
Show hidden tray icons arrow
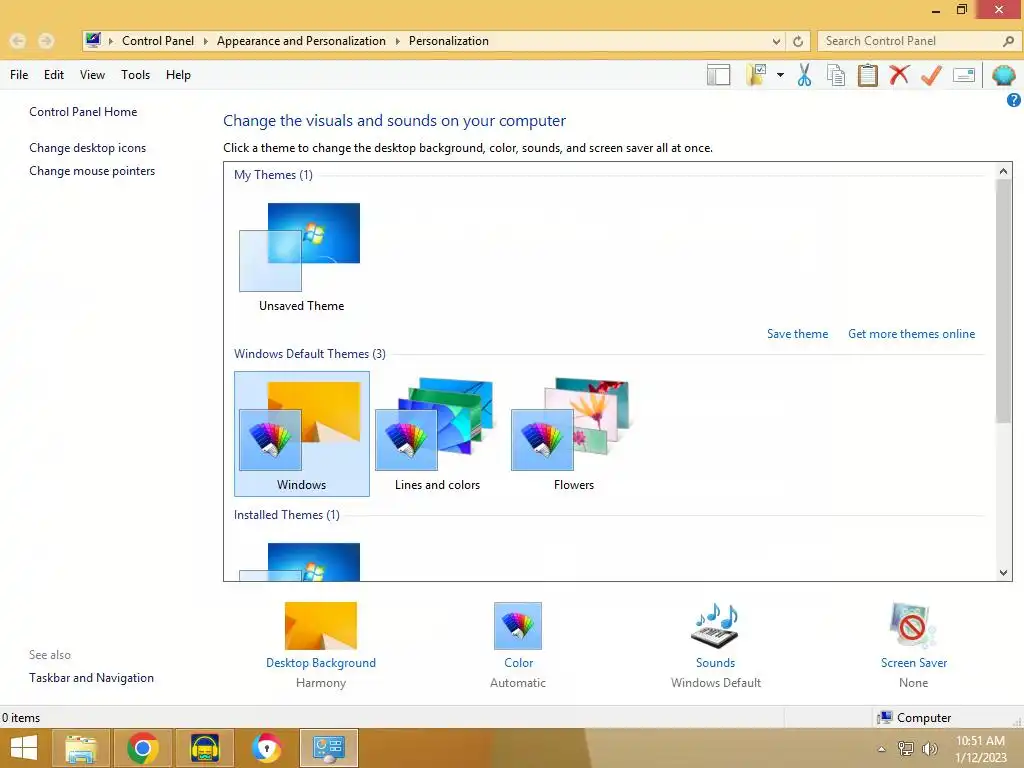(882, 749)
